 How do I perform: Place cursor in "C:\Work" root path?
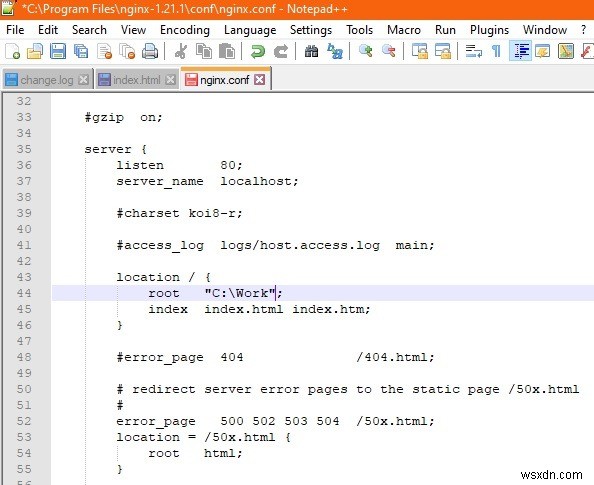pos(239,293)
